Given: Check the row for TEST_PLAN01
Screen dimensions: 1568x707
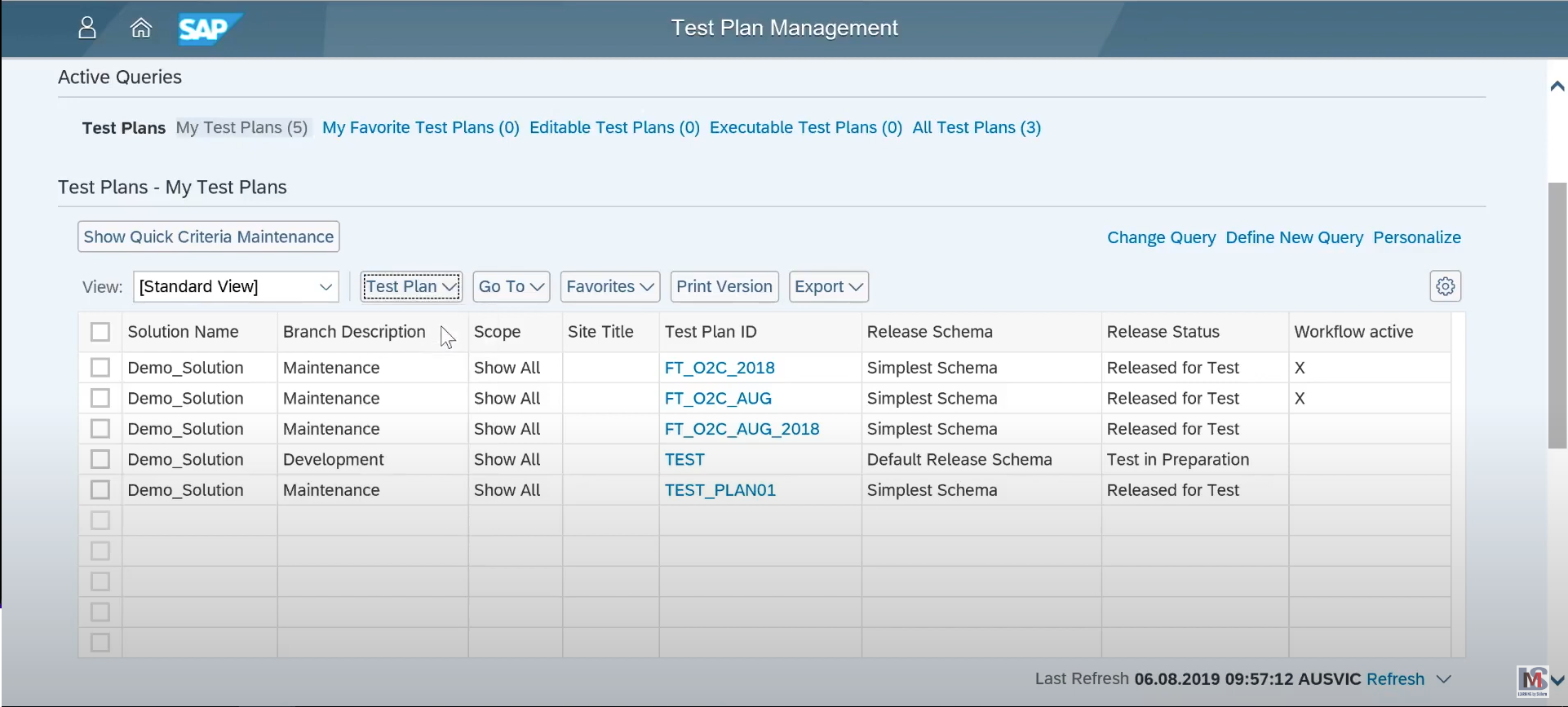Looking at the screenshot, I should pyautogui.click(x=100, y=490).
